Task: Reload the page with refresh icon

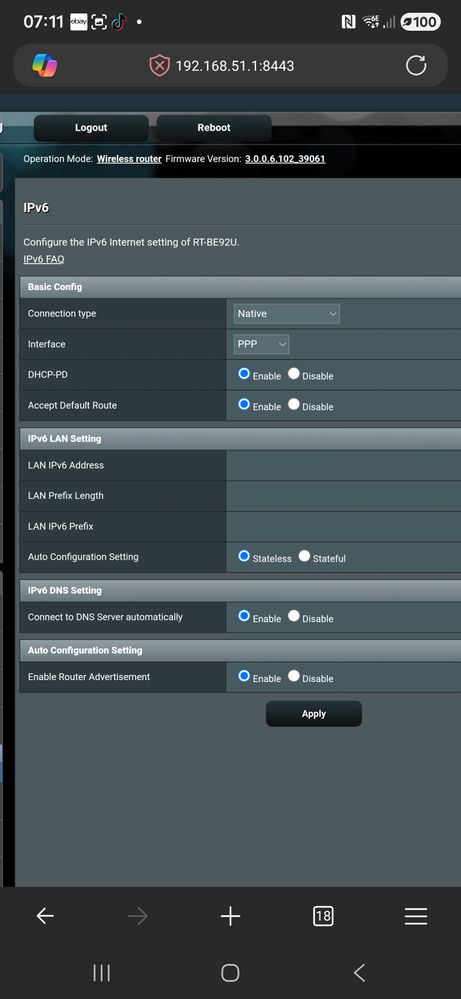Action: 416,65
